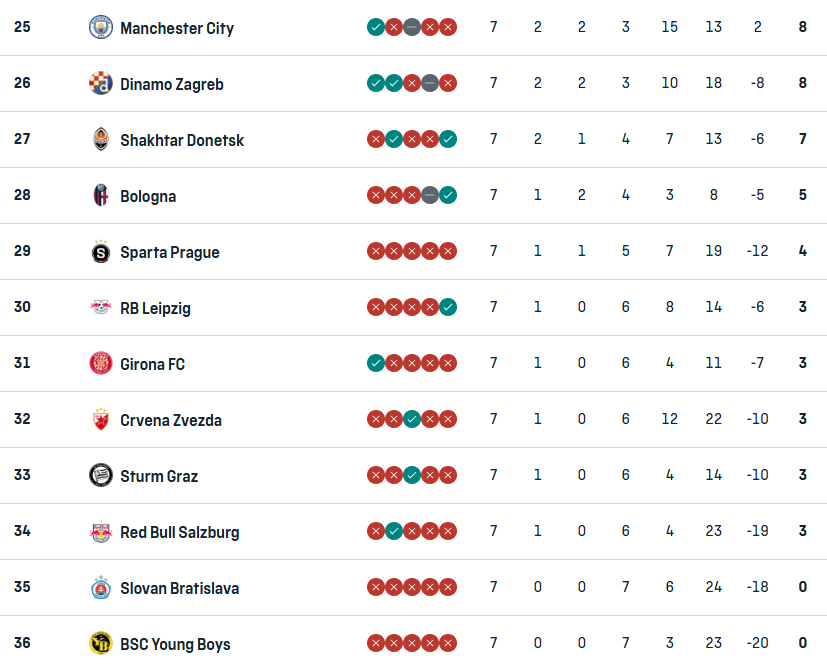Click the Sparta Prague club crest

pyautogui.click(x=100, y=251)
